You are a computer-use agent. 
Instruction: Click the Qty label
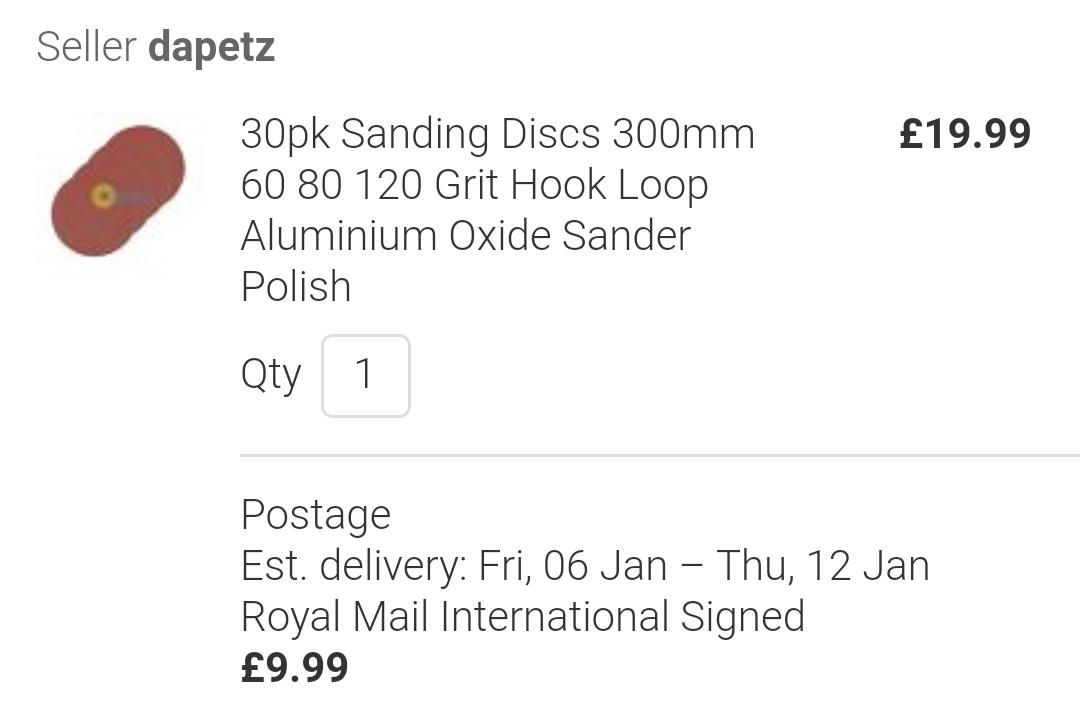271,376
